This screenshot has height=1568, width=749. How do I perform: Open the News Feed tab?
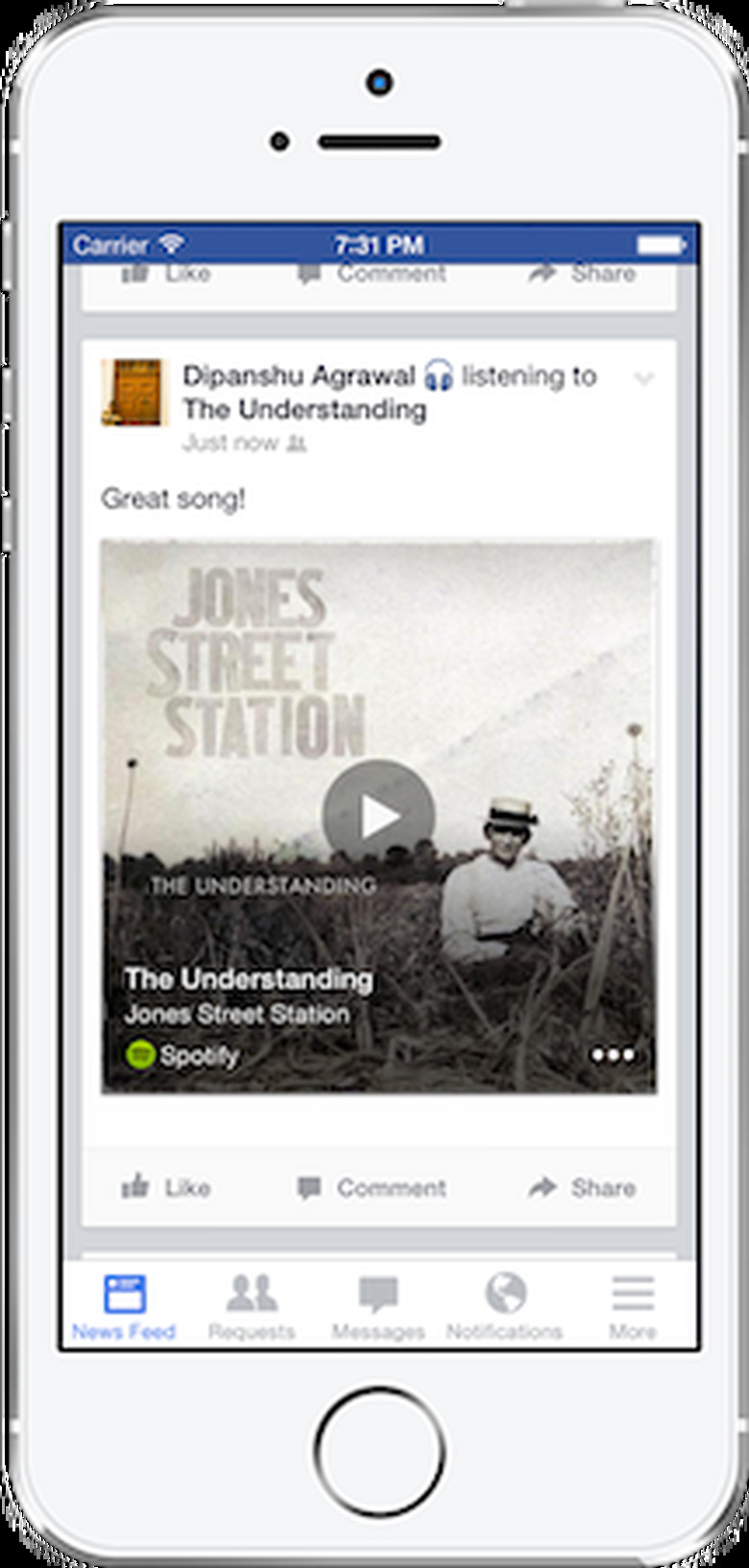[x=124, y=1307]
